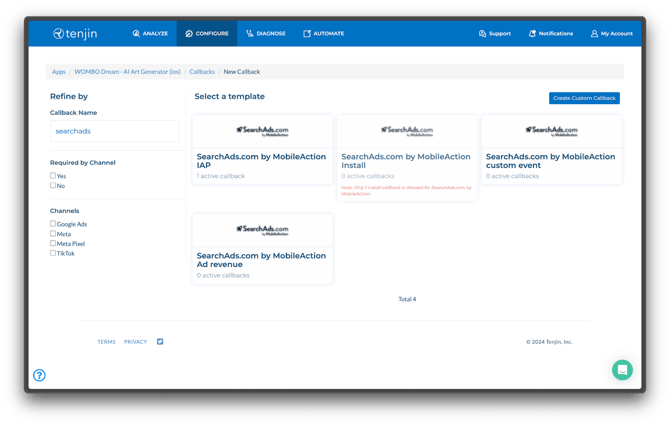This screenshot has width=670, height=425.
Task: Click the Twitter icon in footer
Action: pos(160,342)
